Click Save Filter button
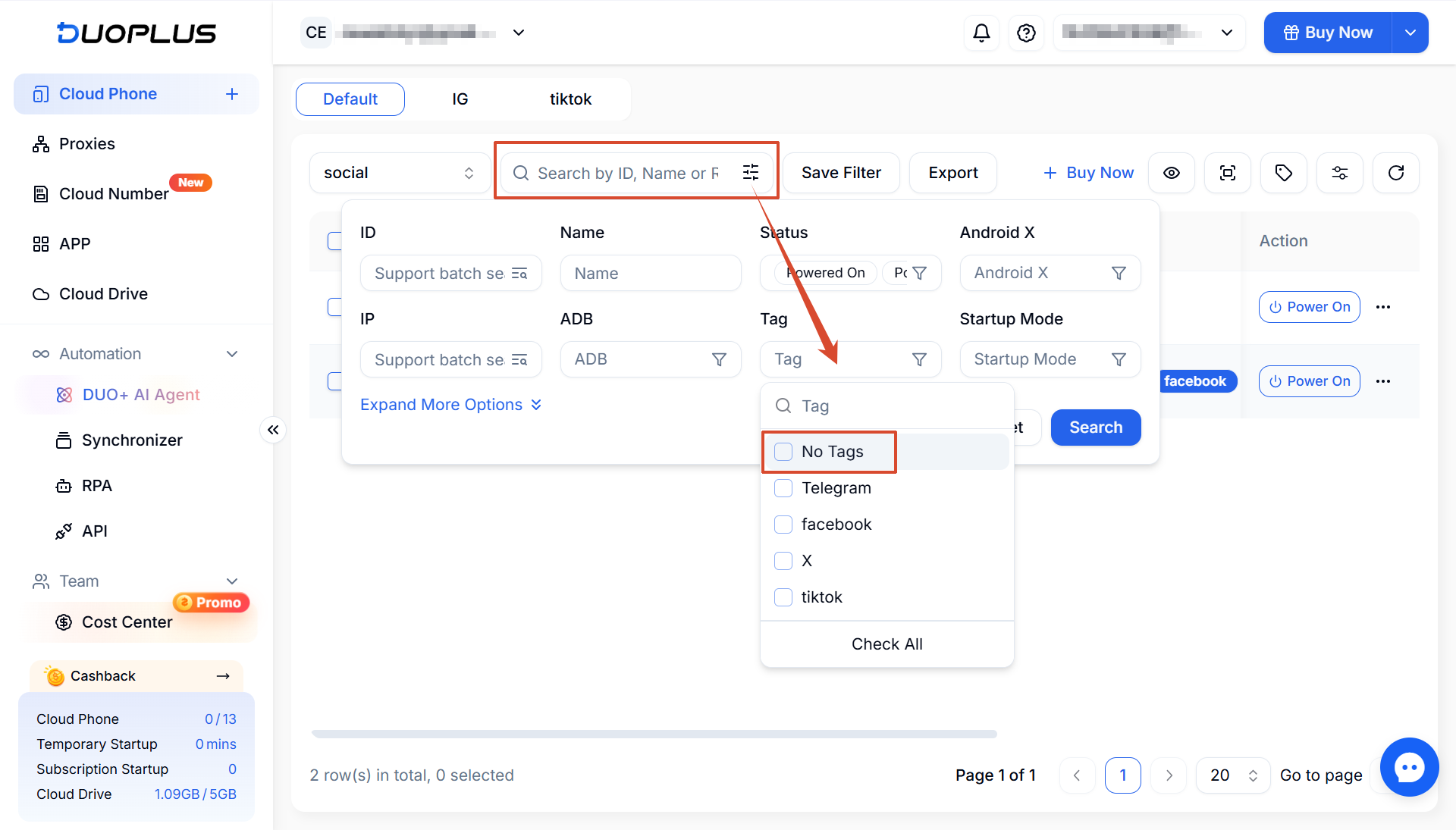 pos(842,173)
